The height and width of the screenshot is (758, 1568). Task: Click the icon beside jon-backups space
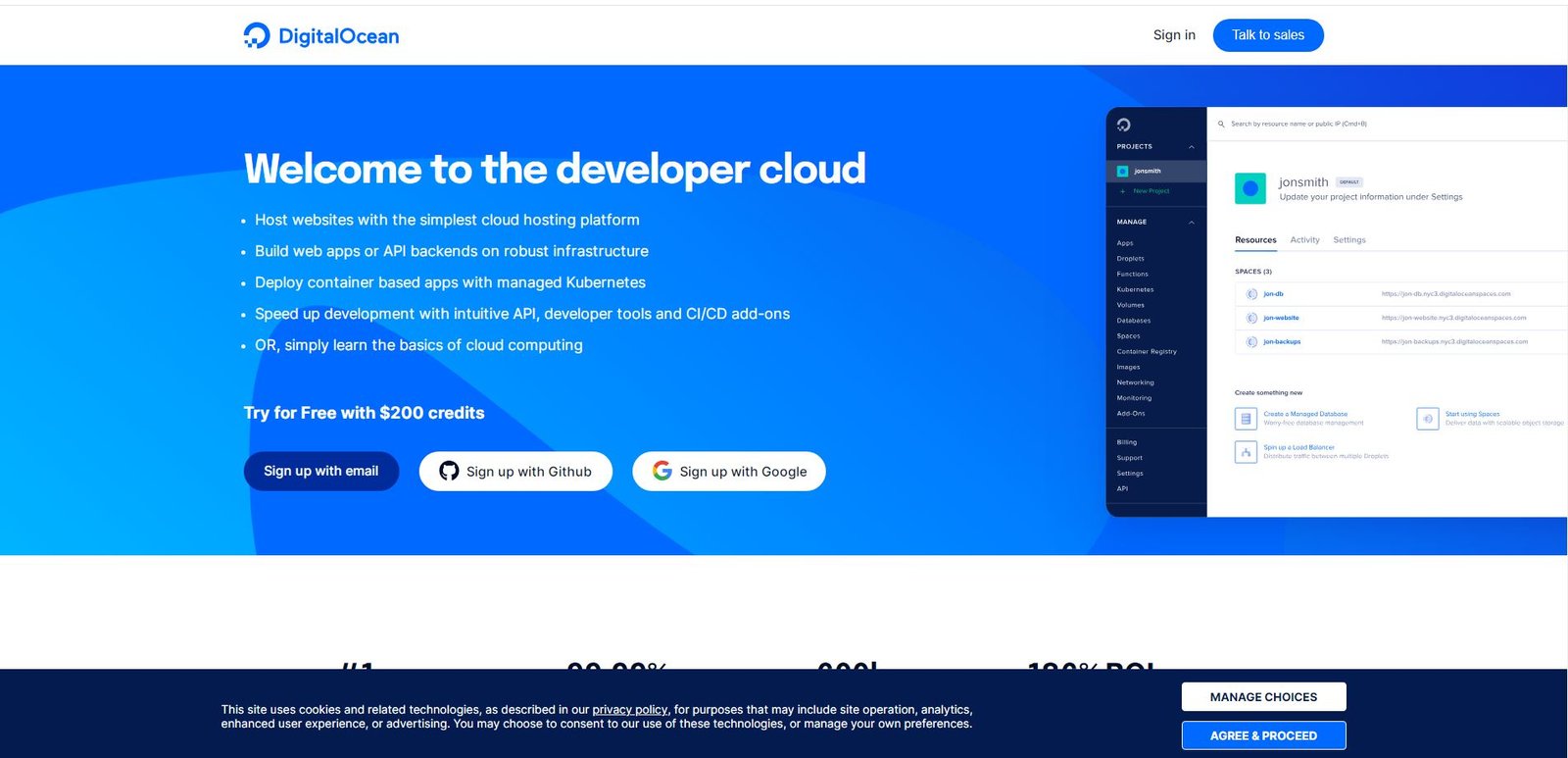coord(1251,342)
